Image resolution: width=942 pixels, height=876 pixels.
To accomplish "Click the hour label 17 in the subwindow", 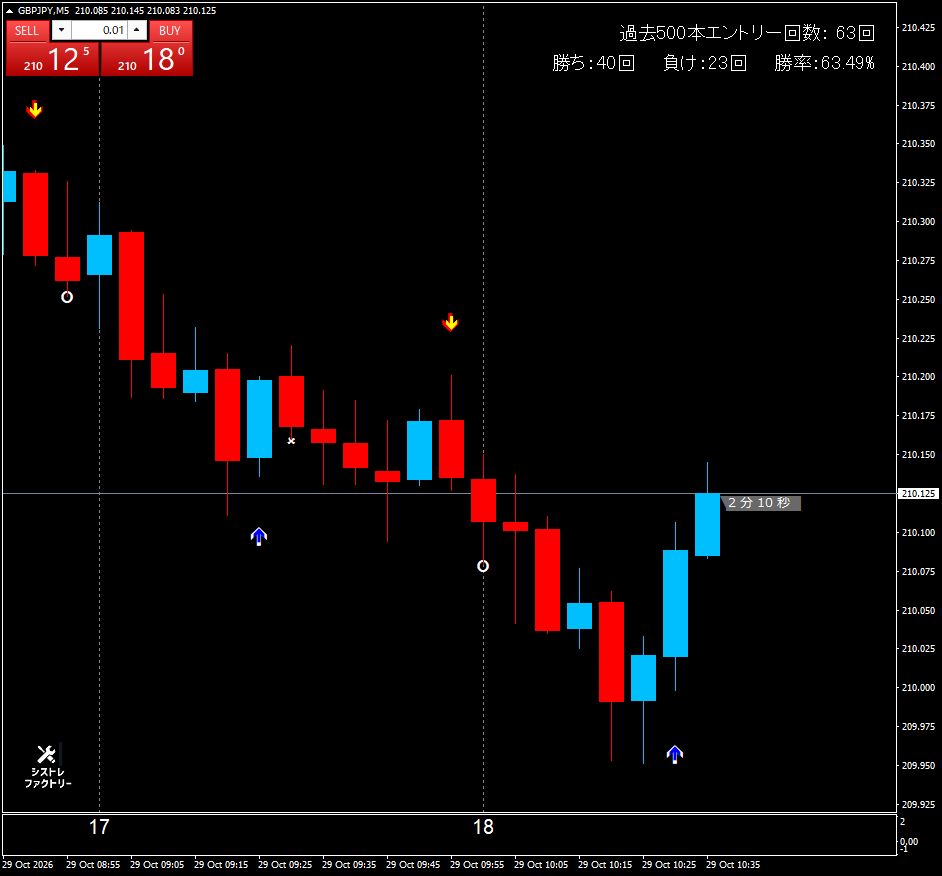I will (x=99, y=827).
